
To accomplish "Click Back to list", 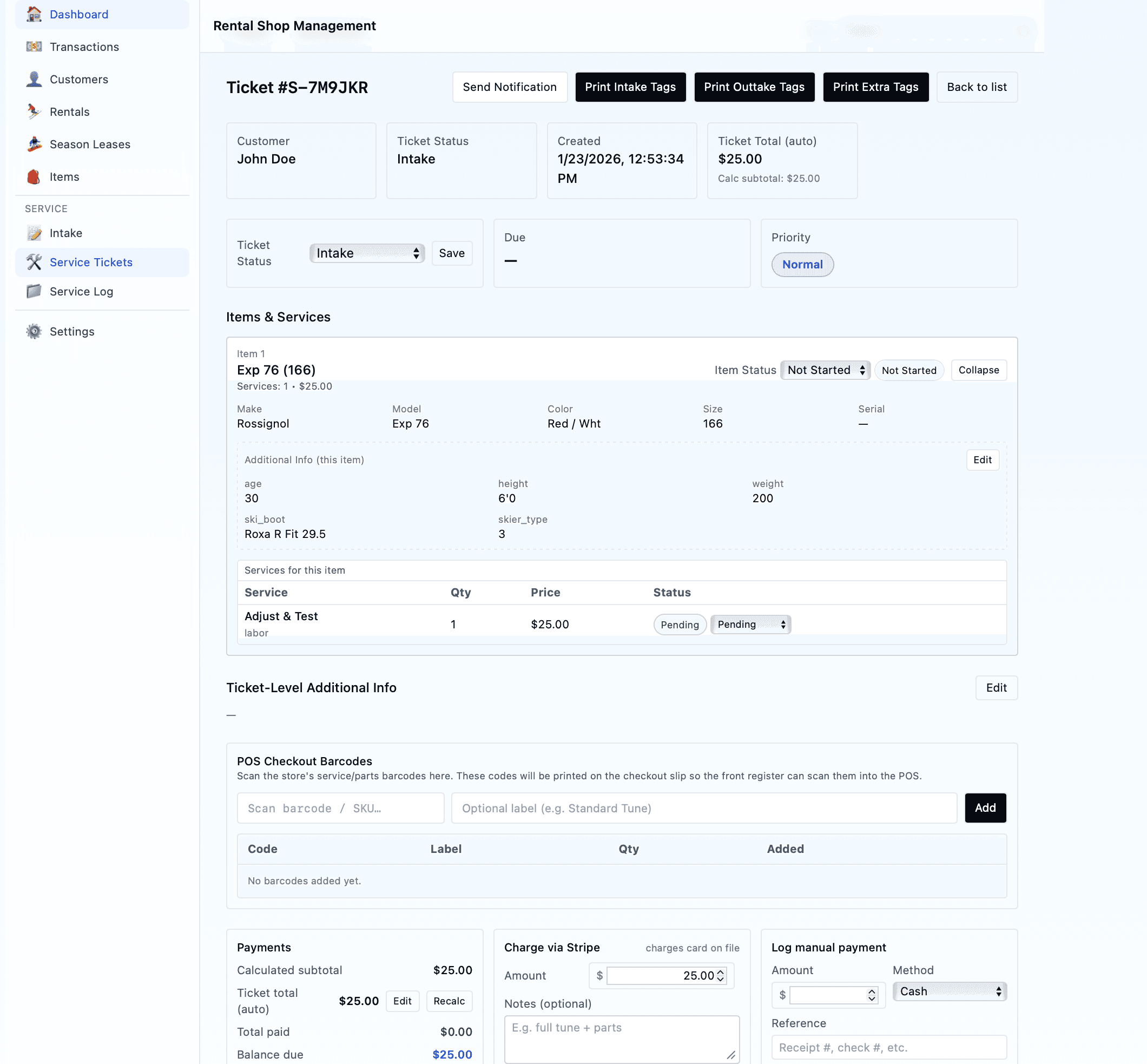I will pos(977,87).
